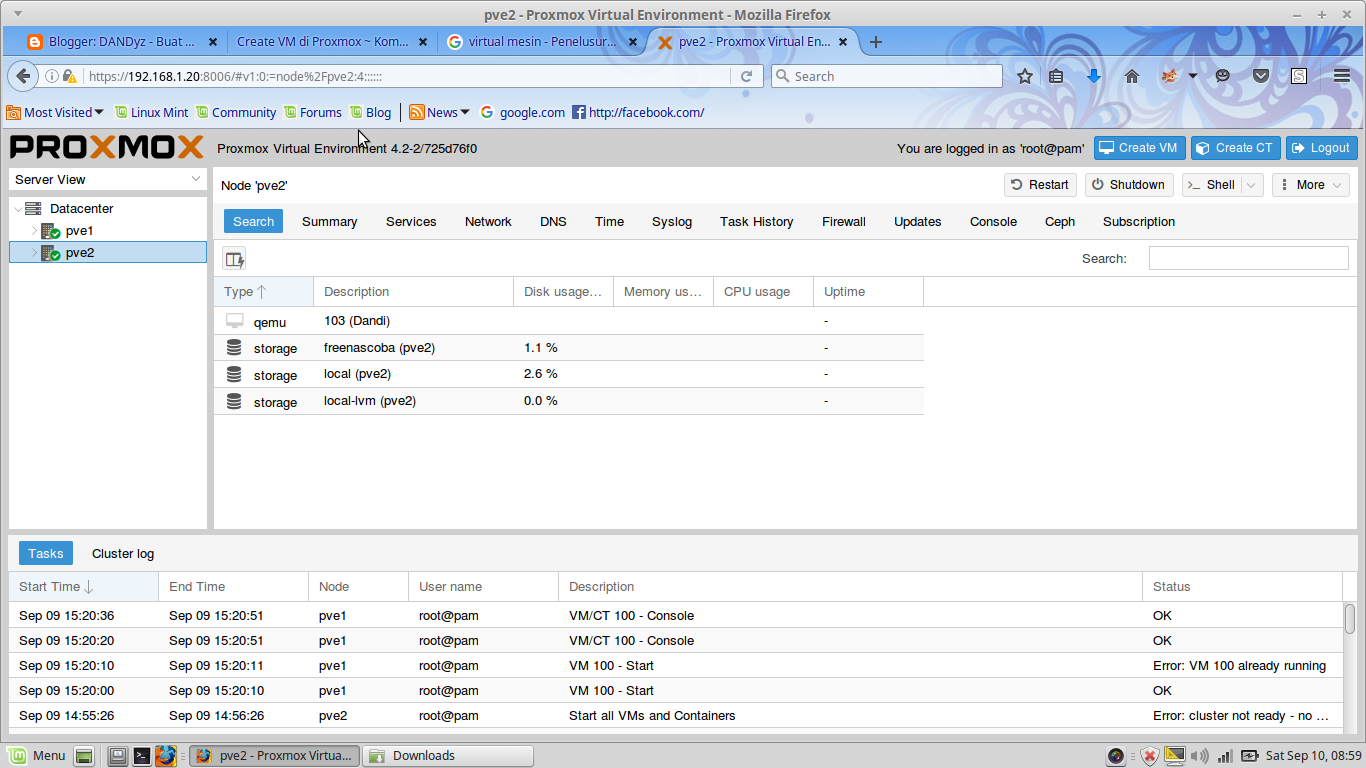
Task: Sort by the Type column header
Action: coord(264,292)
